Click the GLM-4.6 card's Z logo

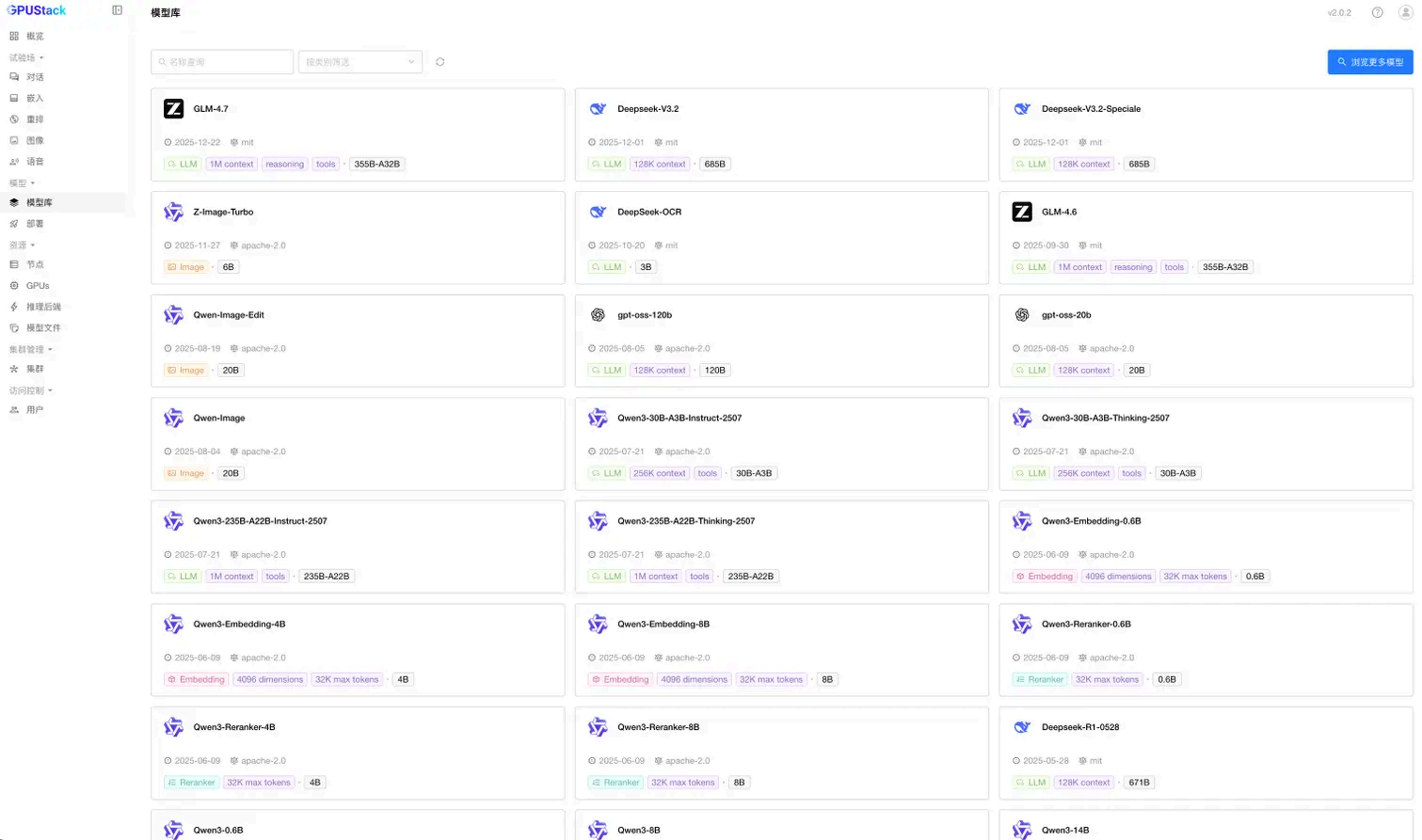(x=1022, y=212)
